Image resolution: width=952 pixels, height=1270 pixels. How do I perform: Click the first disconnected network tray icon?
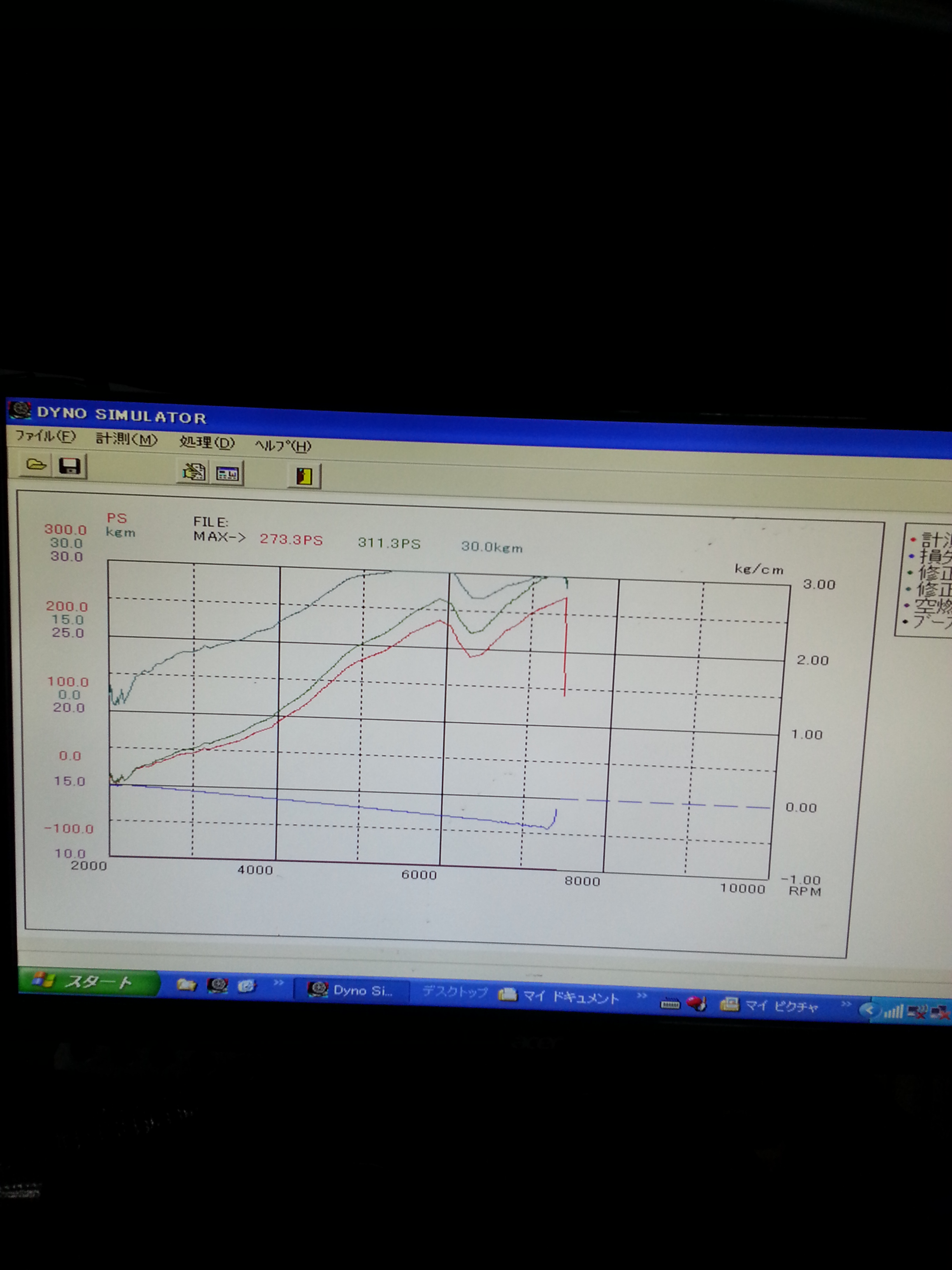pyautogui.click(x=917, y=1012)
